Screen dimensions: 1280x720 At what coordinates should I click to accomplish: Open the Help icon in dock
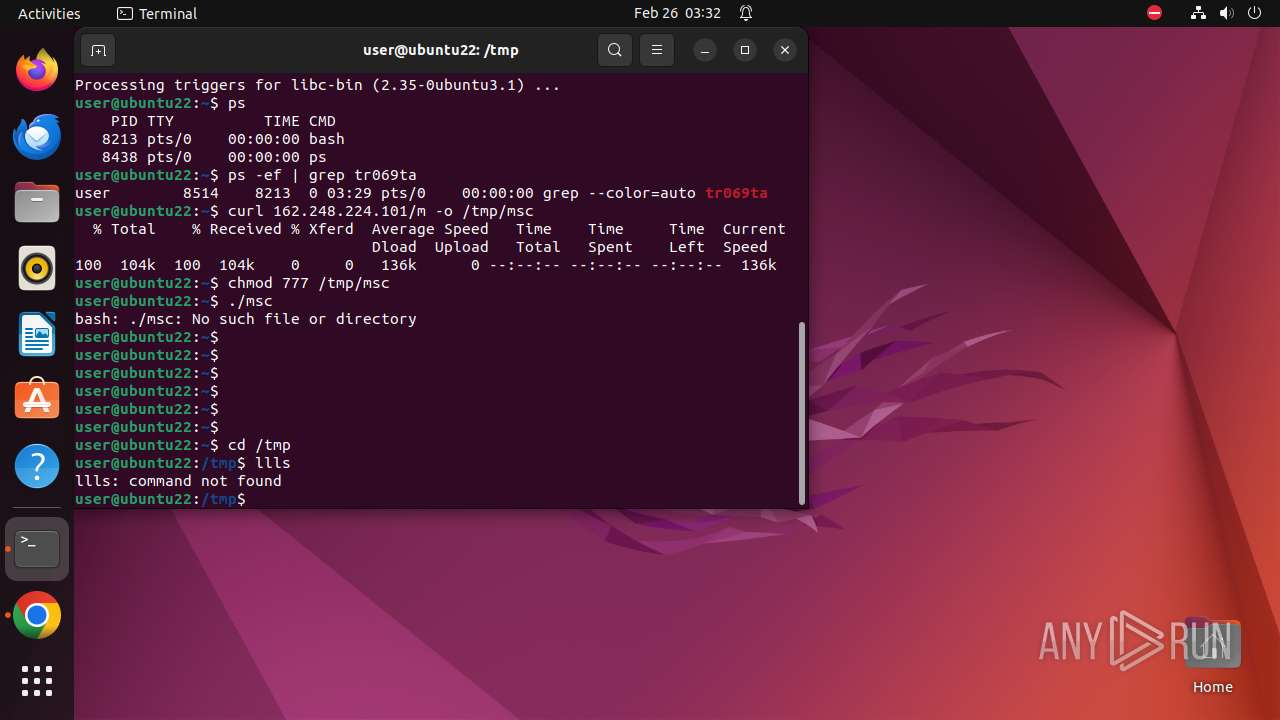coord(37,466)
